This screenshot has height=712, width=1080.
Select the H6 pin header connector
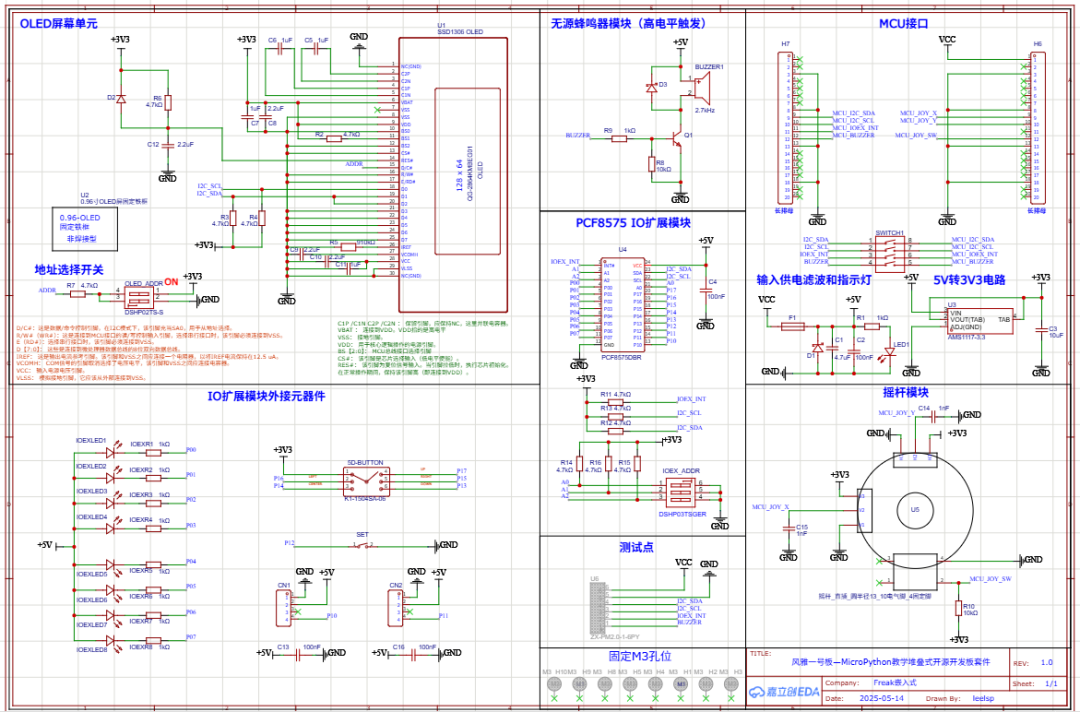point(1037,128)
